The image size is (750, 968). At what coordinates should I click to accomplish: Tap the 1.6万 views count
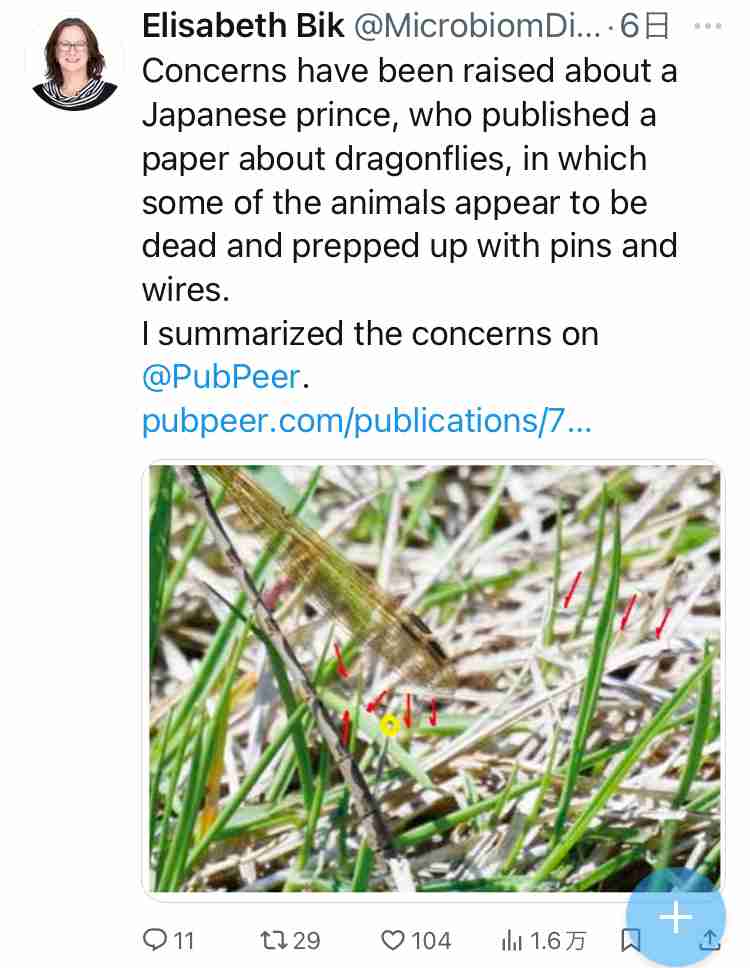[x=558, y=940]
